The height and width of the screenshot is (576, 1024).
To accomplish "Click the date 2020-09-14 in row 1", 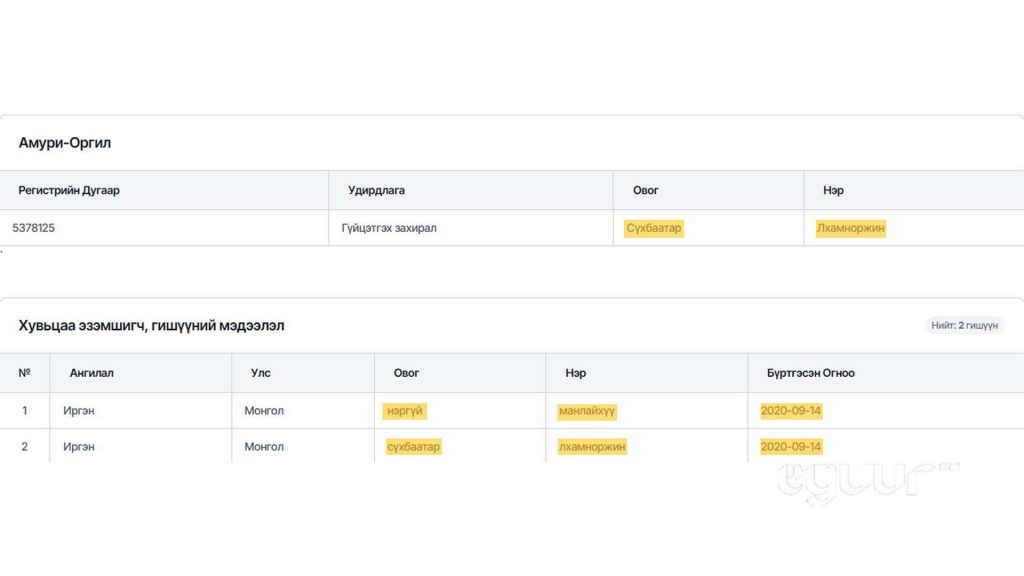I will [x=791, y=411].
